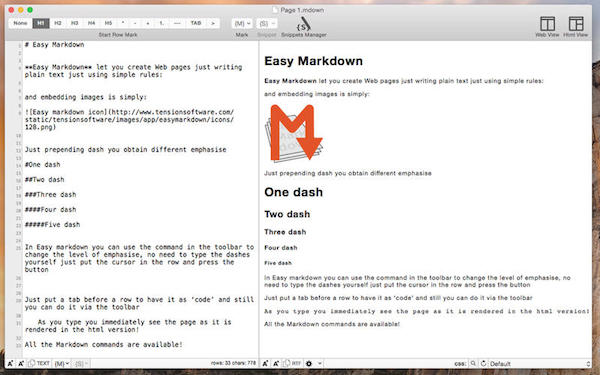Screen dimensions: 600x375
Task: Click the 'rows: 33 chars: 778' status text
Action: point(233,363)
